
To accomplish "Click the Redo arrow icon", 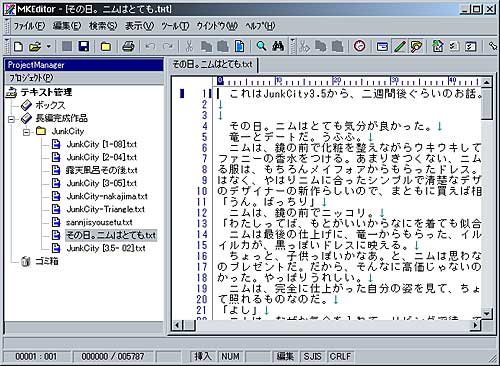I will [168, 46].
